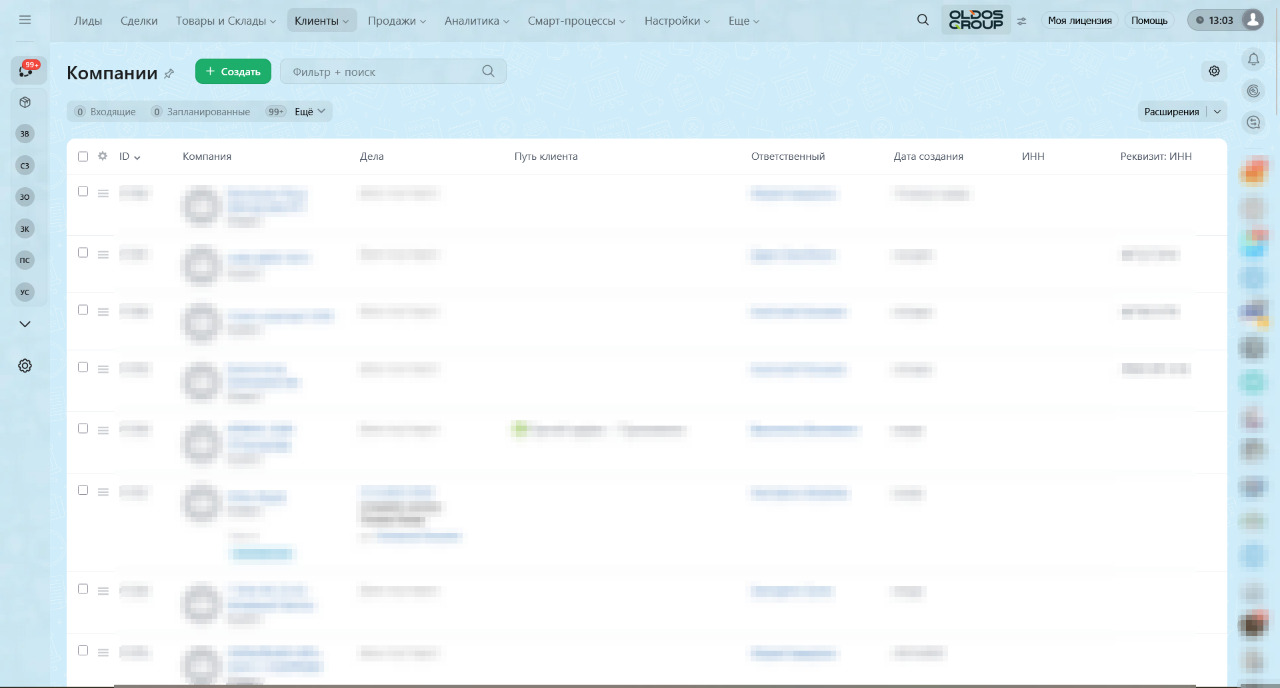Click the Фильтр + поиск field
This screenshot has height=688, width=1280.
(x=382, y=72)
